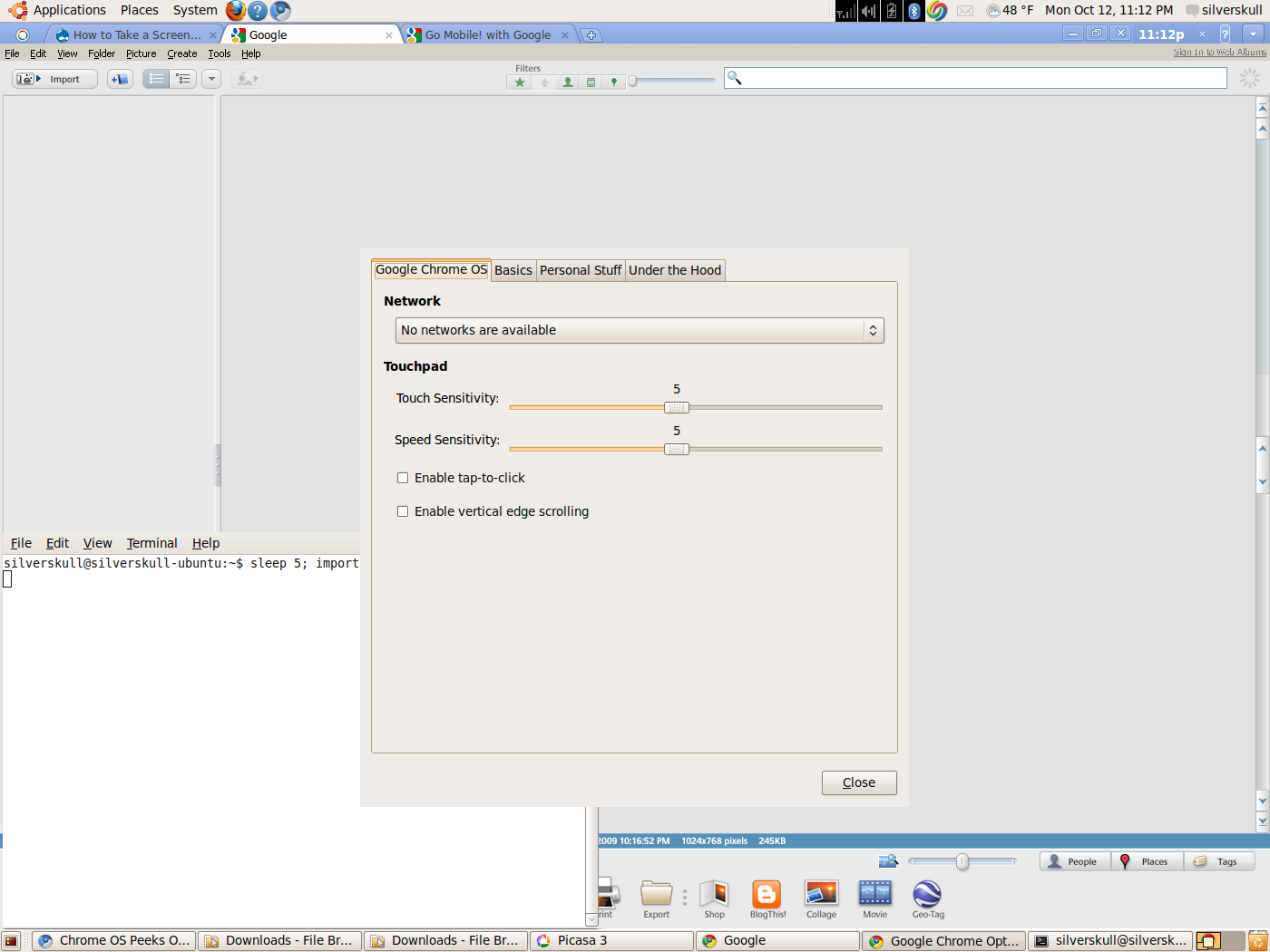Enable vertical edge scrolling checkbox

pyautogui.click(x=403, y=511)
